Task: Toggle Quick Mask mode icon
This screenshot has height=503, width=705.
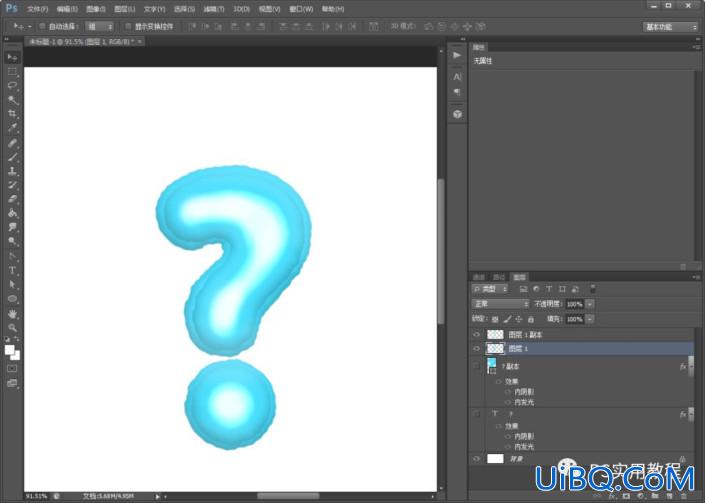Action: [12, 369]
